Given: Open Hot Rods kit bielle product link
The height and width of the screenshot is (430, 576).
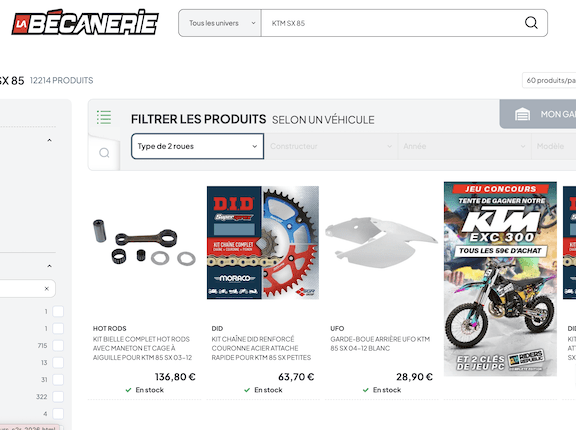Looking at the screenshot, I should tap(142, 348).
